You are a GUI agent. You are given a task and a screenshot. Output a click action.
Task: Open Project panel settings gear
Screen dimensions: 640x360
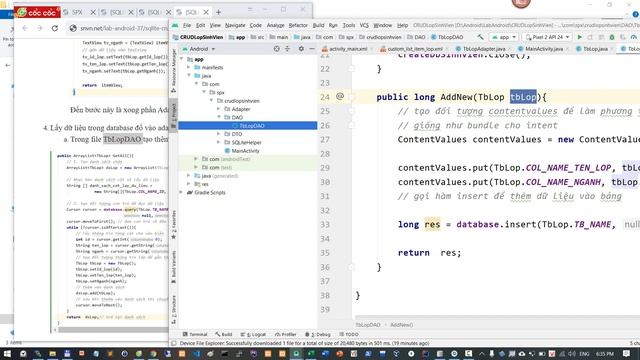click(301, 49)
